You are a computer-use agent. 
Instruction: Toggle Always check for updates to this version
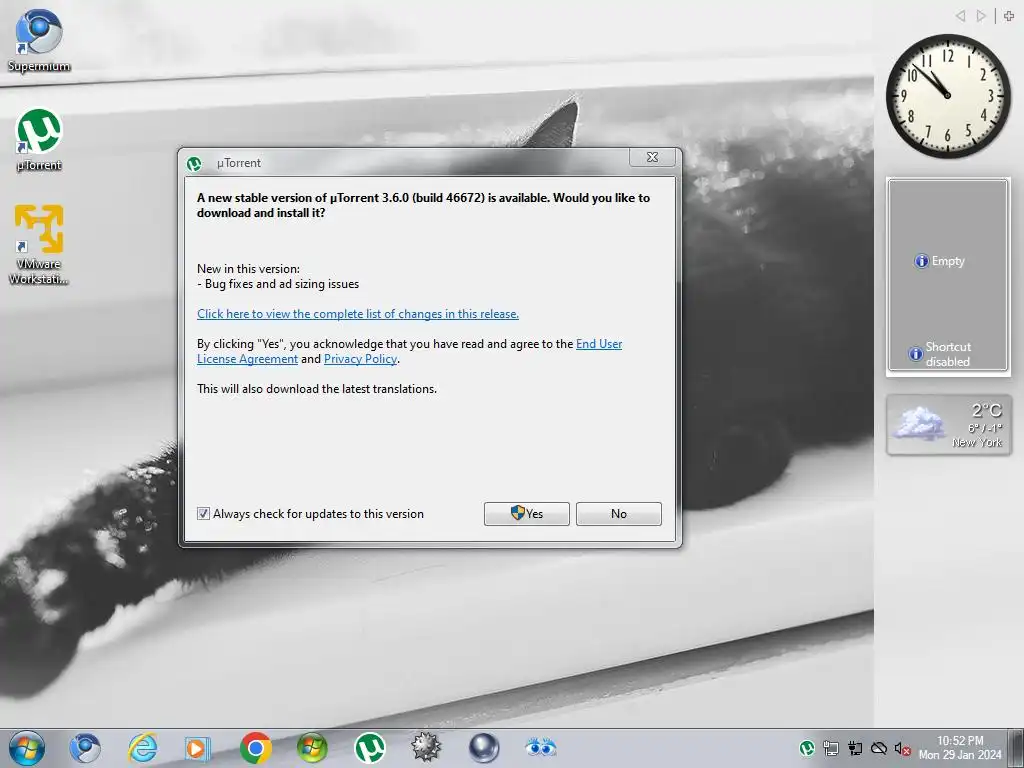[x=203, y=513]
